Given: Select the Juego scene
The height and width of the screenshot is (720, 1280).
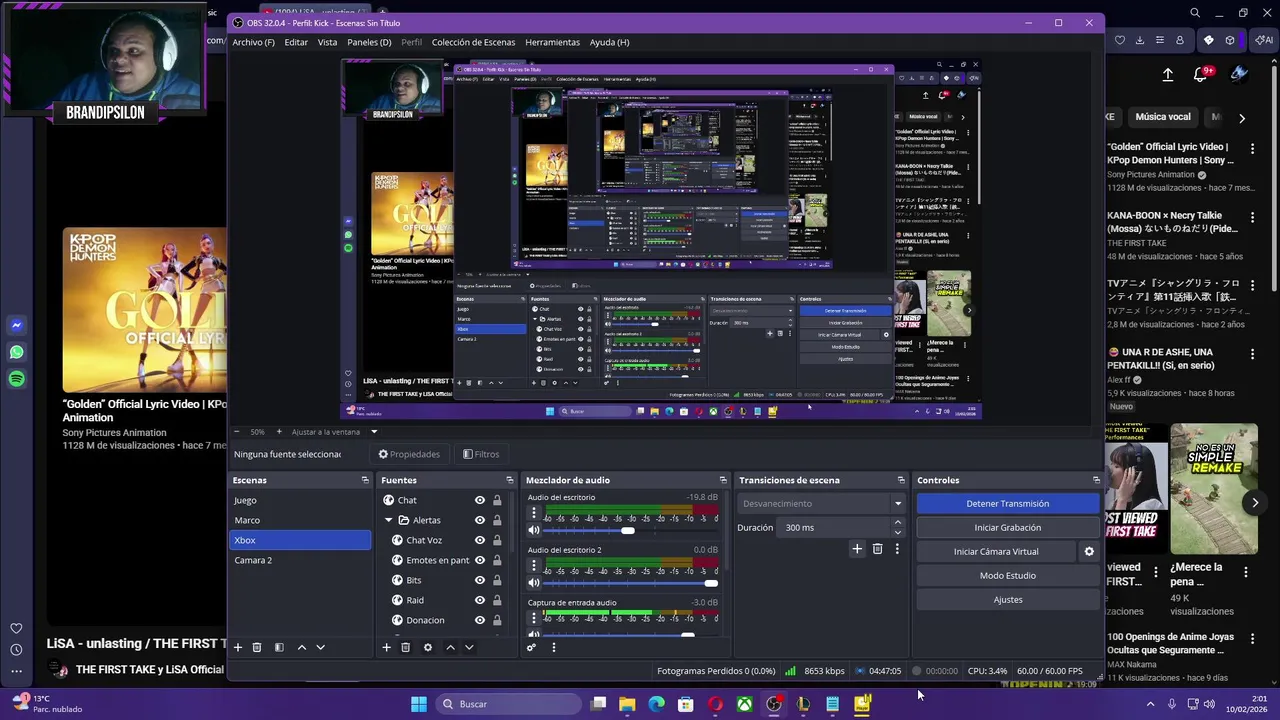Looking at the screenshot, I should [300, 500].
